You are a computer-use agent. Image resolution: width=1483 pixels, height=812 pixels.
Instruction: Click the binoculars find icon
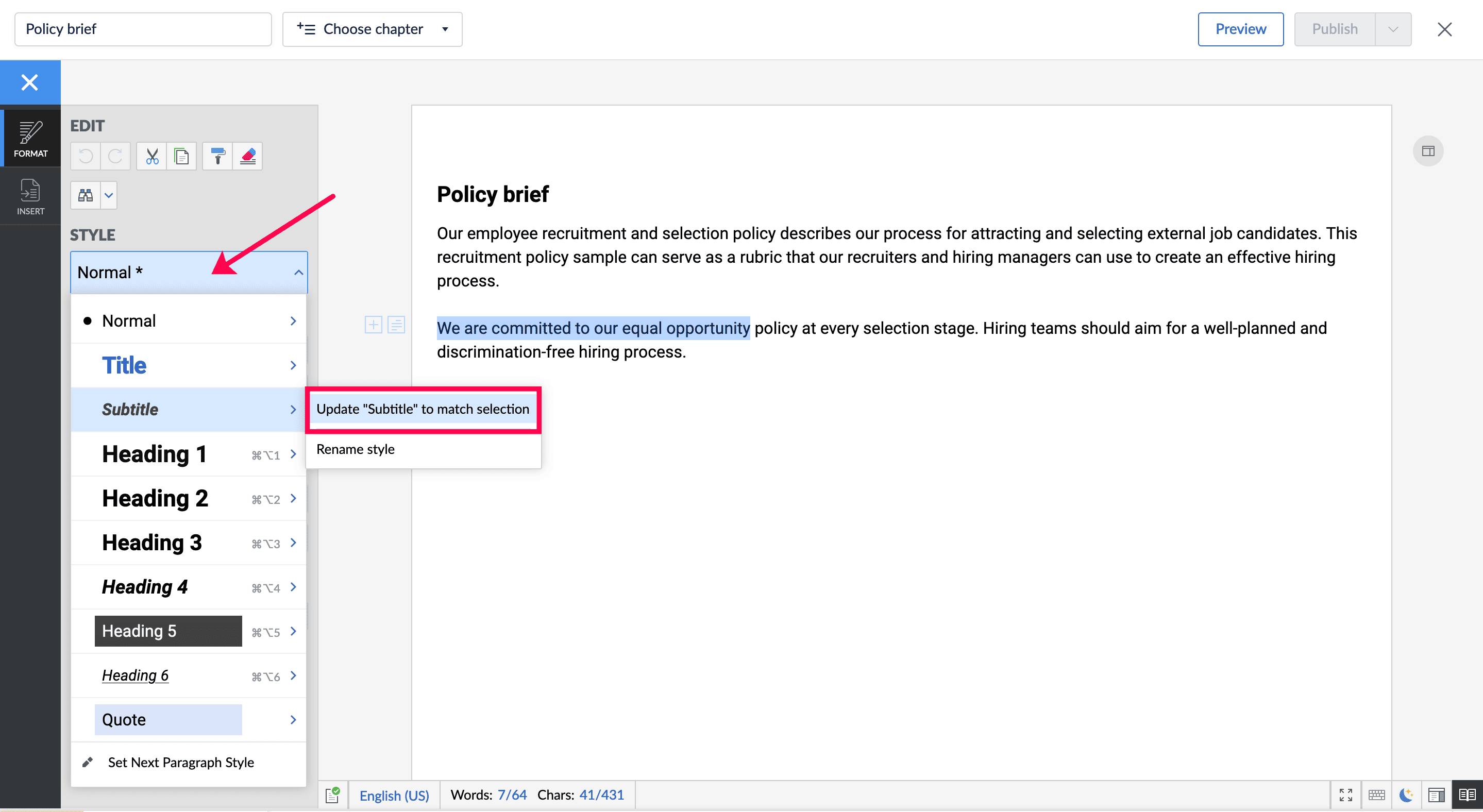click(x=85, y=196)
